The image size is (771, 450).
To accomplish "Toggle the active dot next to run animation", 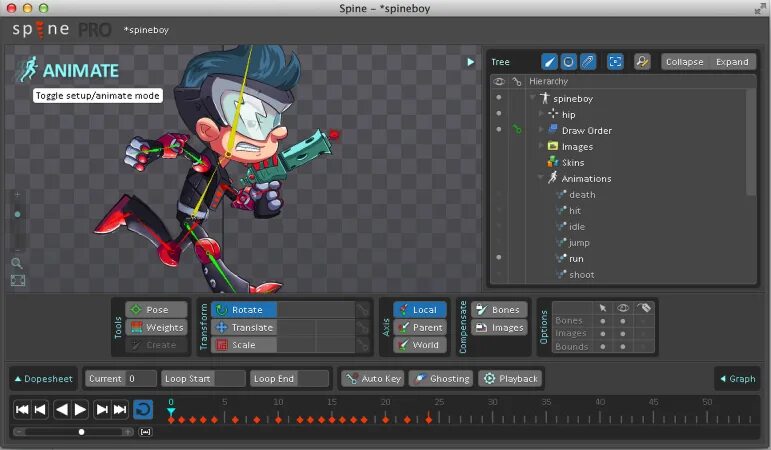I will 499,258.
